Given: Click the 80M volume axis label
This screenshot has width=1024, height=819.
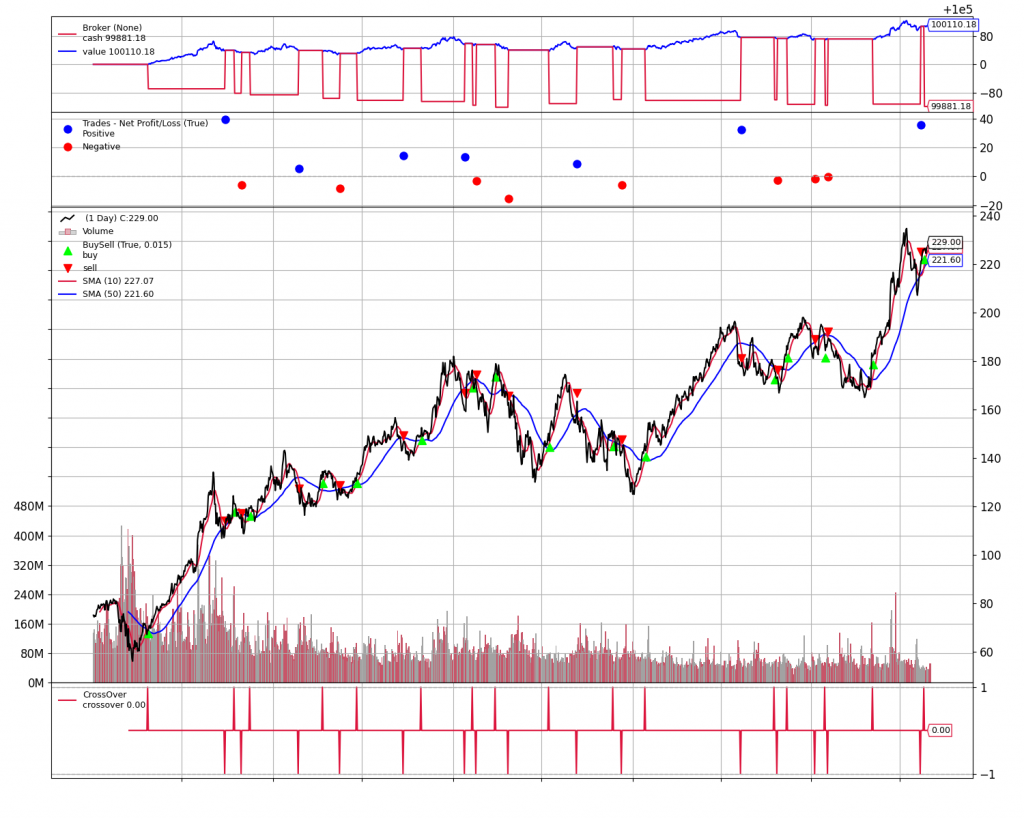Looking at the screenshot, I should pyautogui.click(x=33, y=654).
